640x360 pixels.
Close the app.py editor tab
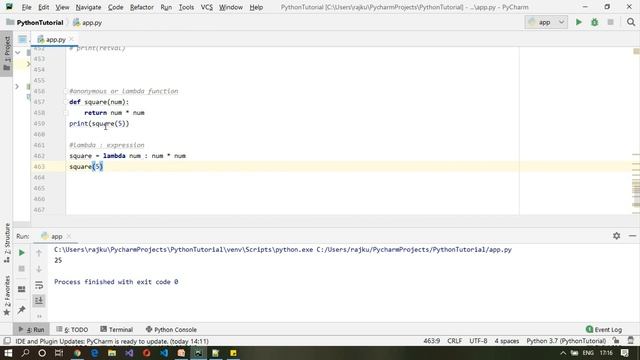[x=71, y=39]
